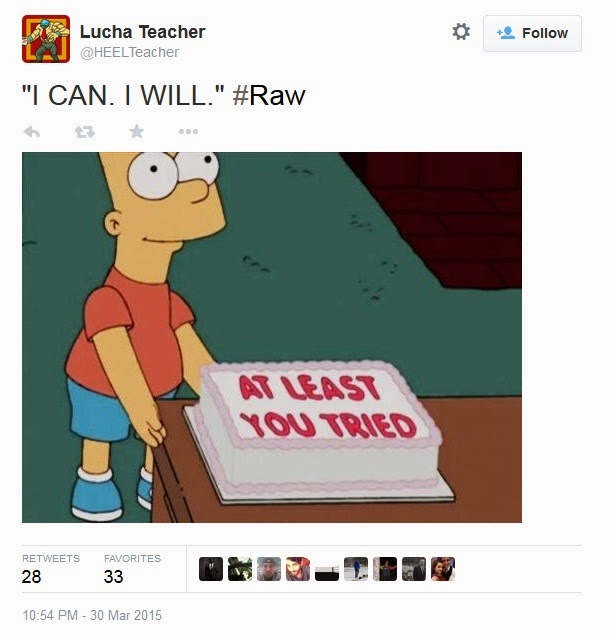Open the fourth liker avatar
The height and width of the screenshot is (640, 610).
tap(298, 569)
